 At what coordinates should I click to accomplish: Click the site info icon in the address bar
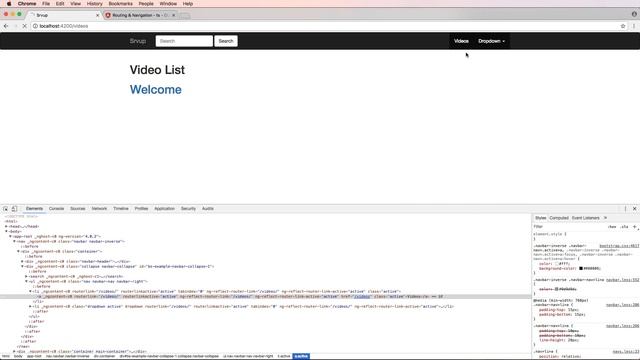[x=35, y=26]
